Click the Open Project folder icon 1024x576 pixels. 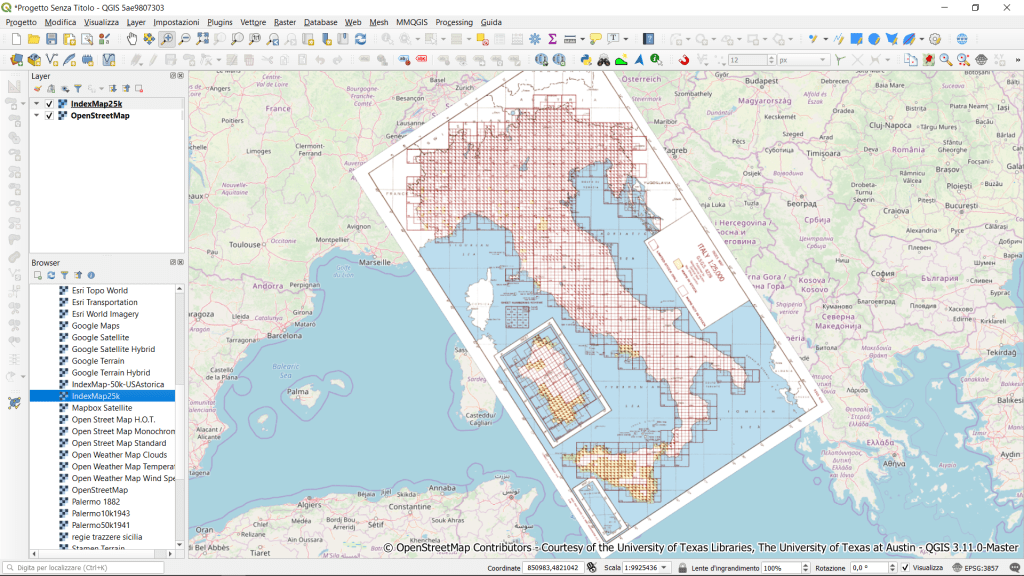point(34,39)
